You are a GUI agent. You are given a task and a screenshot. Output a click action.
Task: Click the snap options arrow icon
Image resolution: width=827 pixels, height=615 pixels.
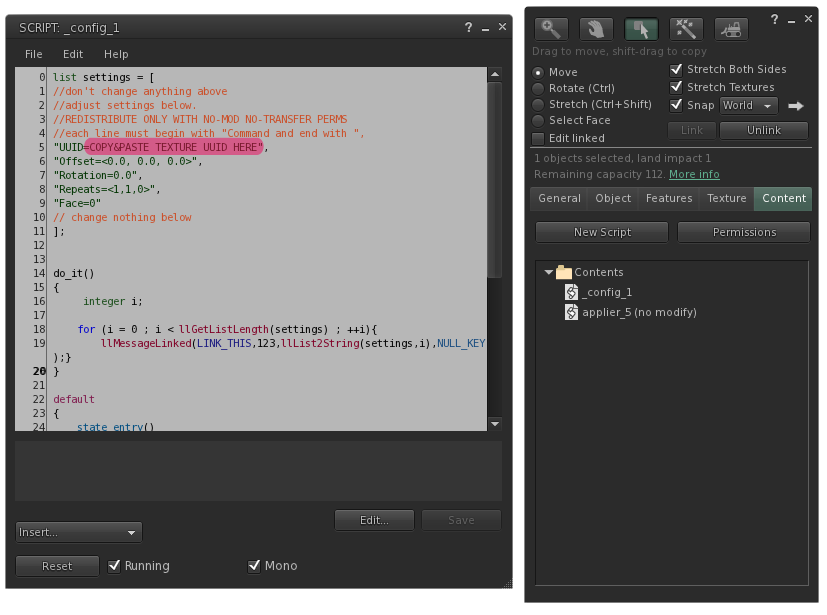pyautogui.click(x=796, y=105)
